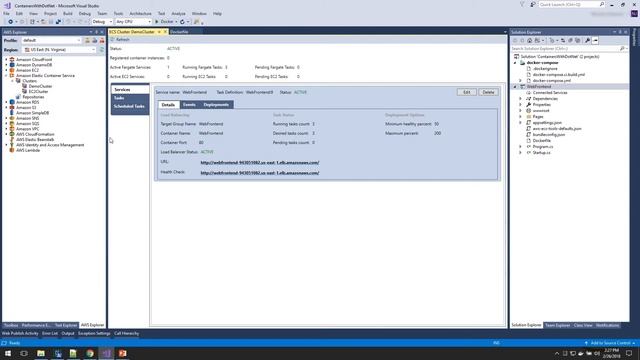
Task: Click the Delete service button
Action: pos(488,92)
